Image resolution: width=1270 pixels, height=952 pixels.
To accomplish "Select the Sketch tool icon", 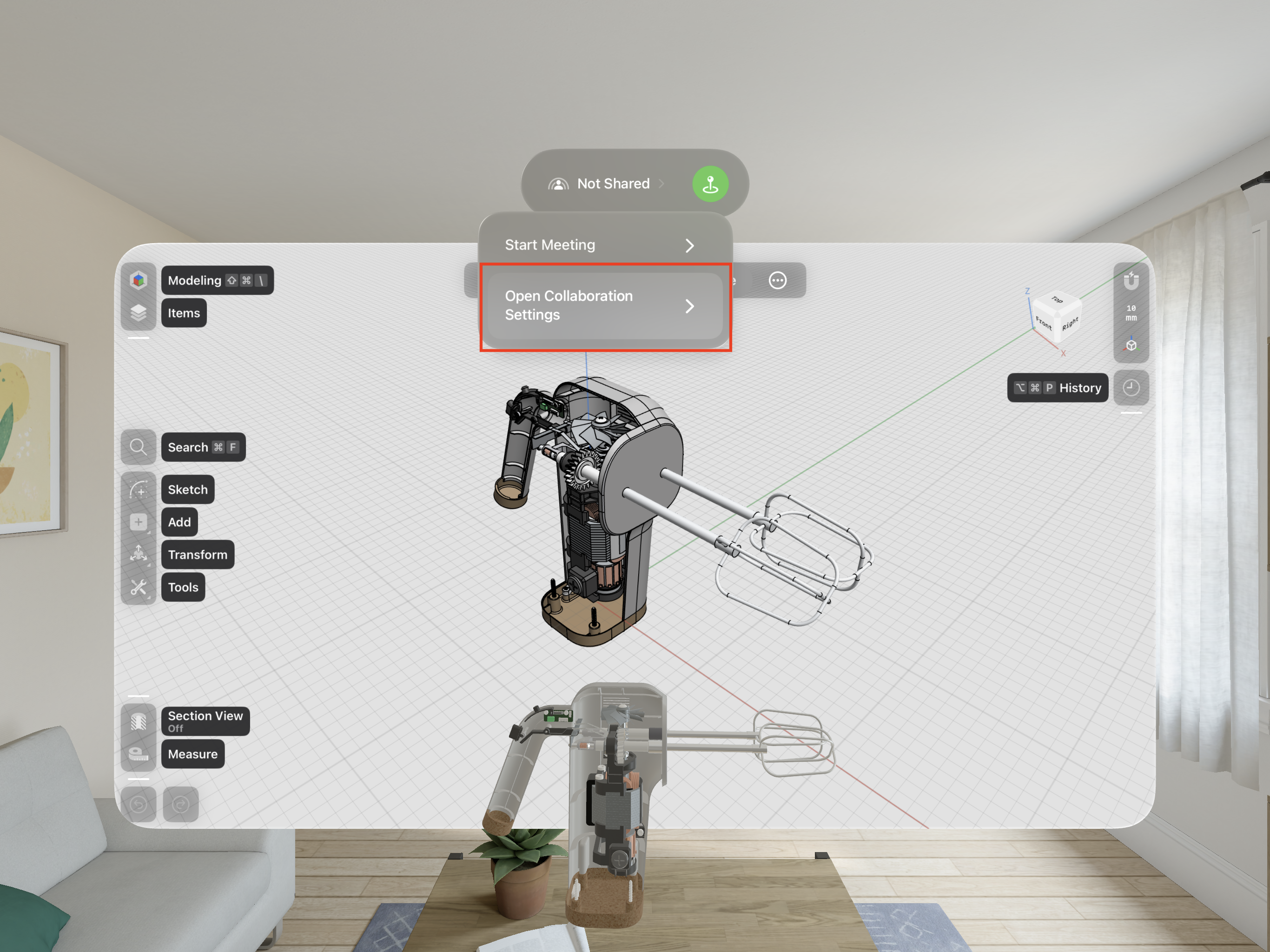I will click(139, 489).
